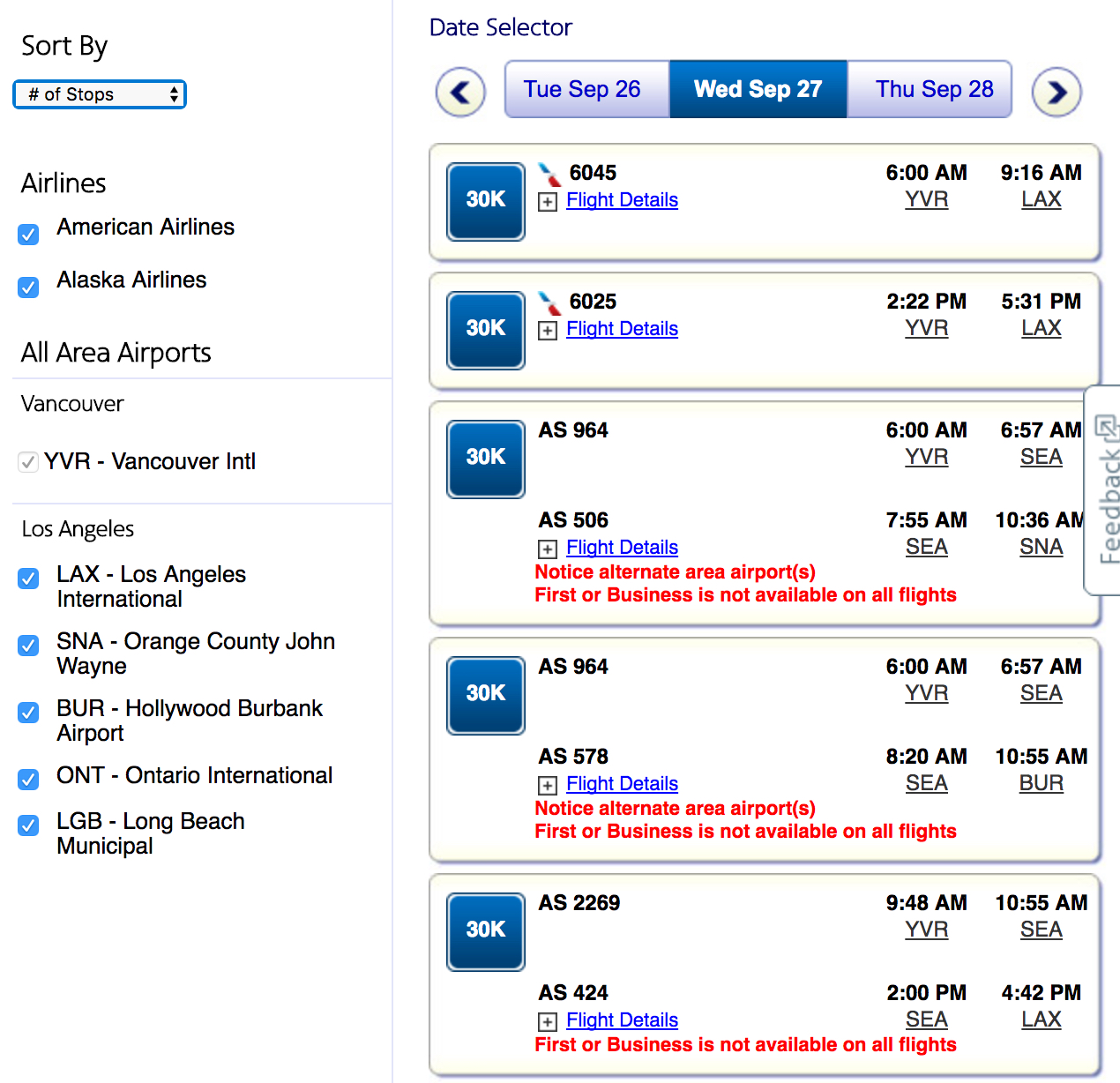Click the SEA code under the 8:20 AM departure

coord(927,784)
